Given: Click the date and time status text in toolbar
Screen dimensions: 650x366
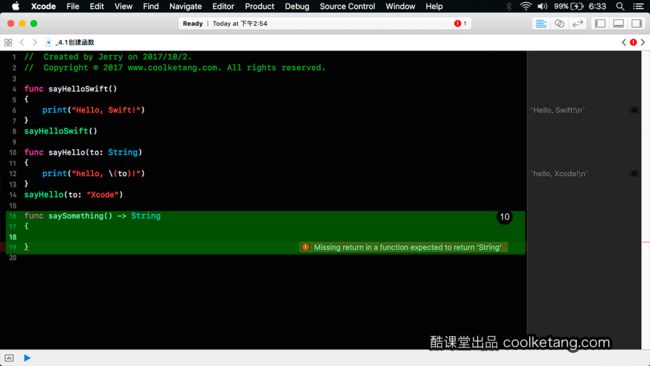Looking at the screenshot, I should pyautogui.click(x=240, y=24).
